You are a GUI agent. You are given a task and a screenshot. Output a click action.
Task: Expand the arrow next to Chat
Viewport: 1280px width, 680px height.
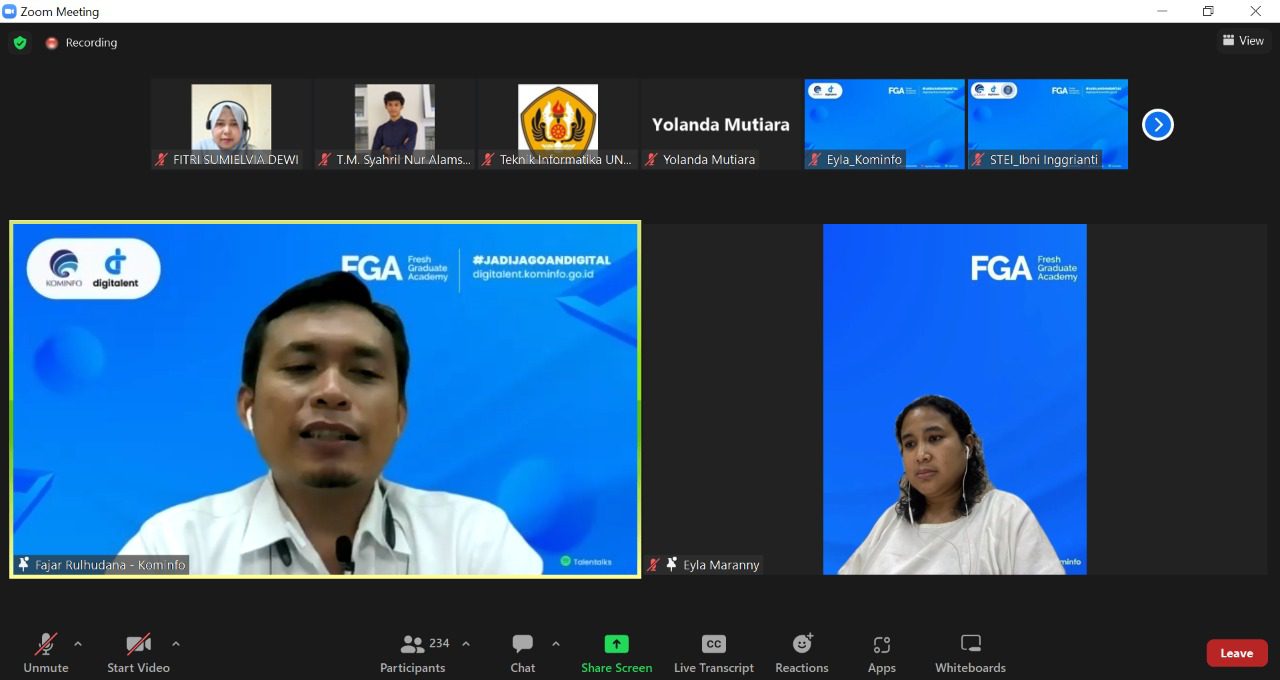(556, 644)
